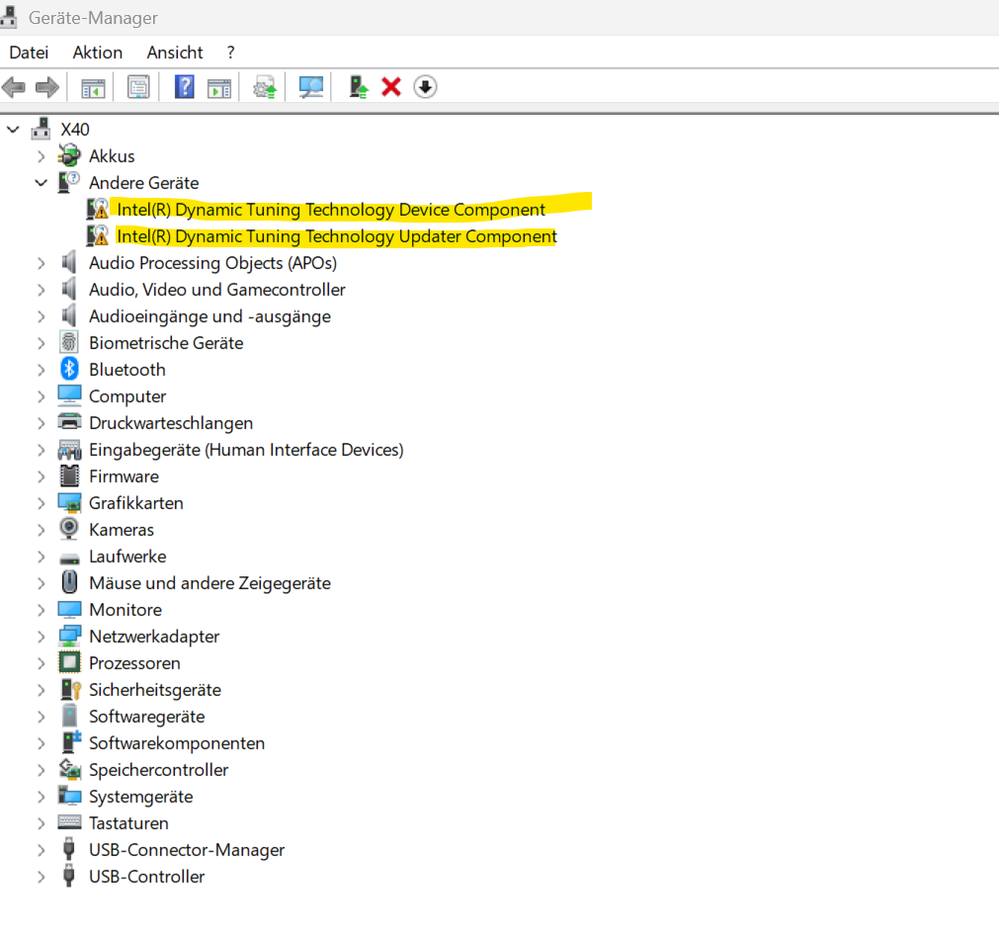Update the driver via the gear-arrow toolbar icon
This screenshot has width=999, height=949.
pyautogui.click(x=264, y=86)
